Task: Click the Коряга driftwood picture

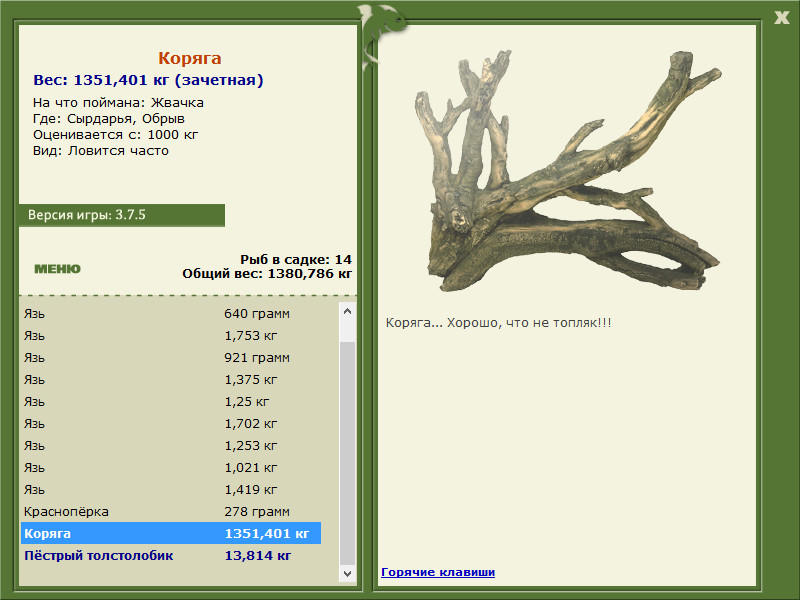Action: tap(567, 171)
